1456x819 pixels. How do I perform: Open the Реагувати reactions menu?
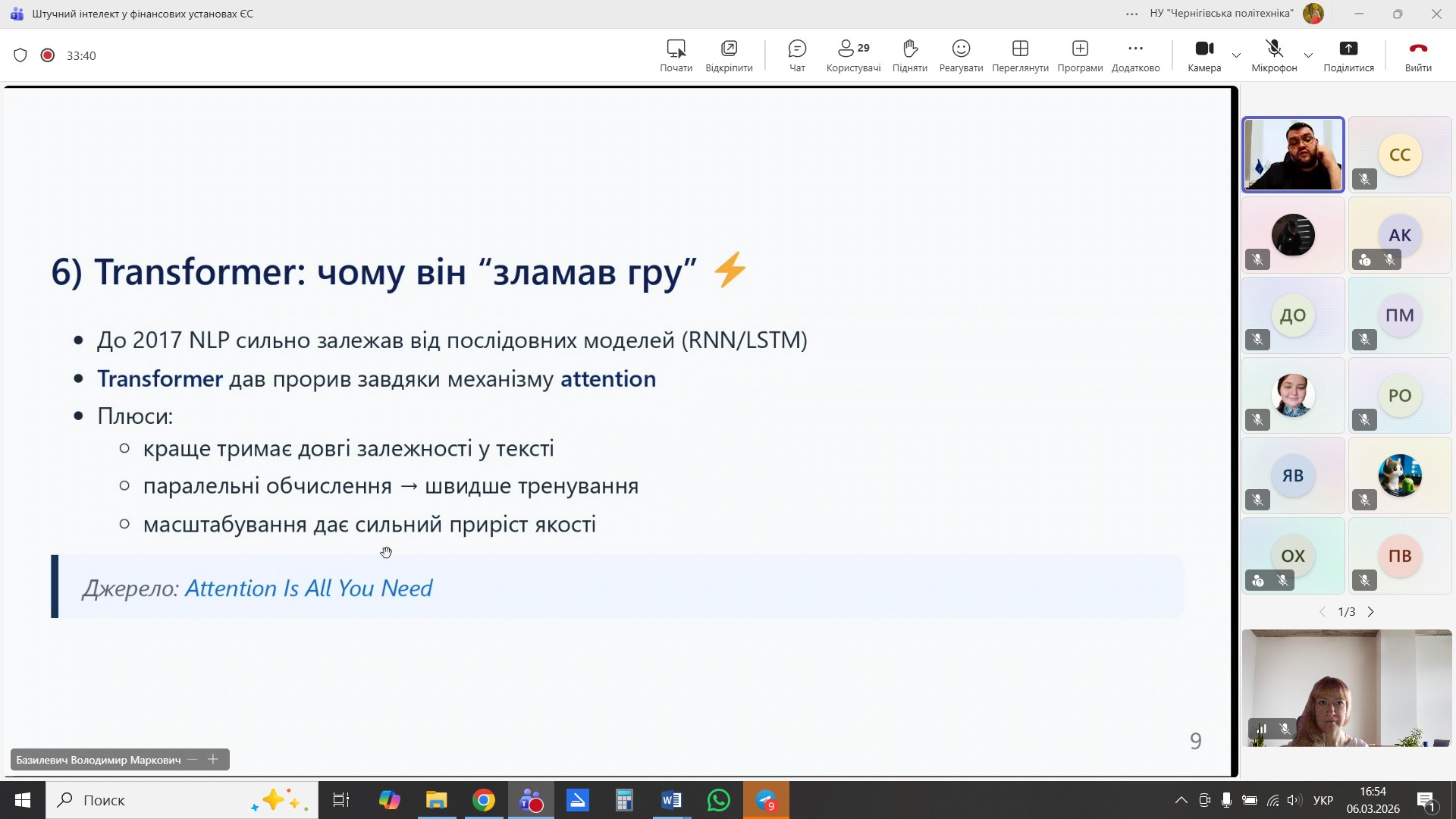click(x=961, y=55)
